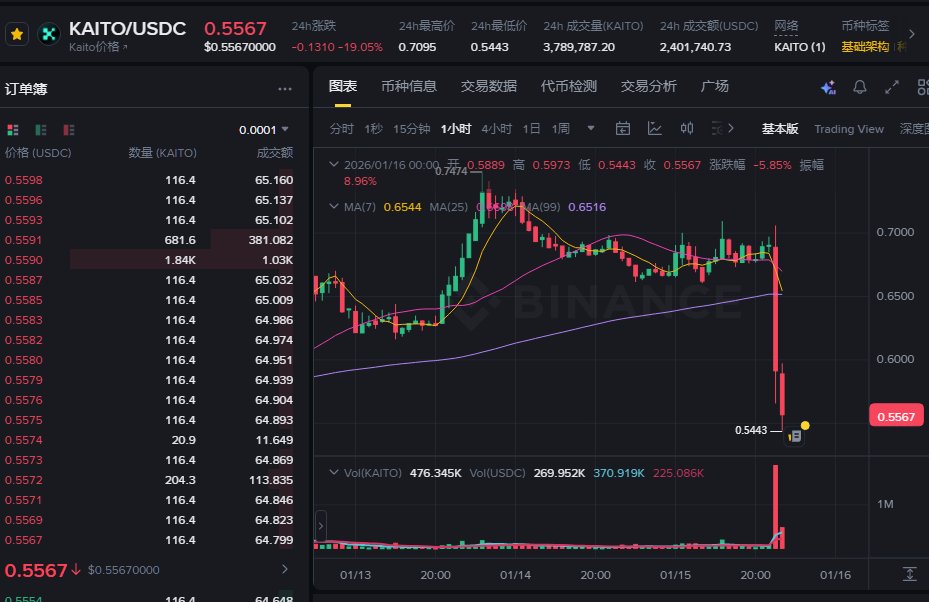Open more time intervals dropdown arrow

coord(591,128)
